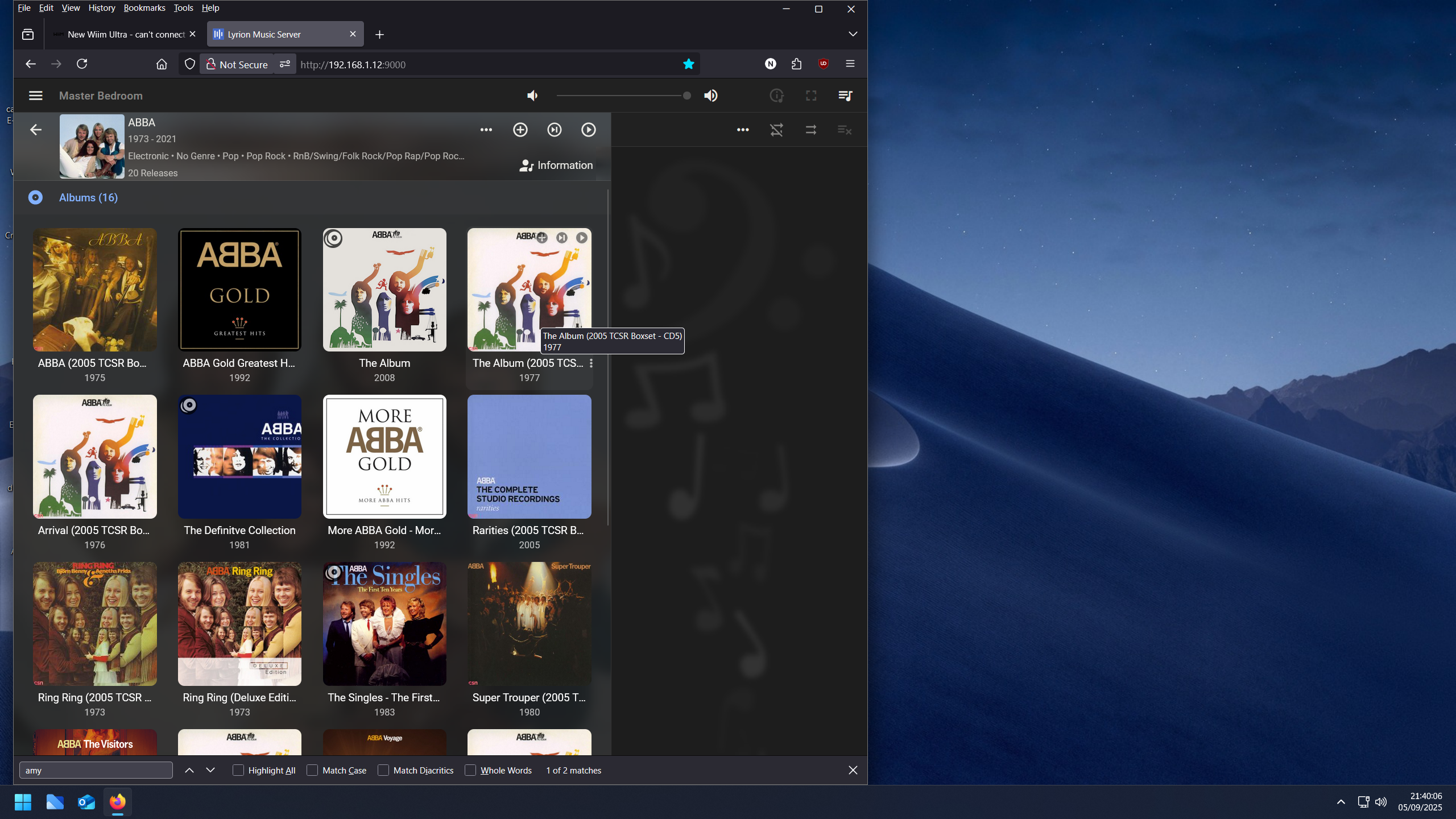Go to Firefox home page

[162, 64]
